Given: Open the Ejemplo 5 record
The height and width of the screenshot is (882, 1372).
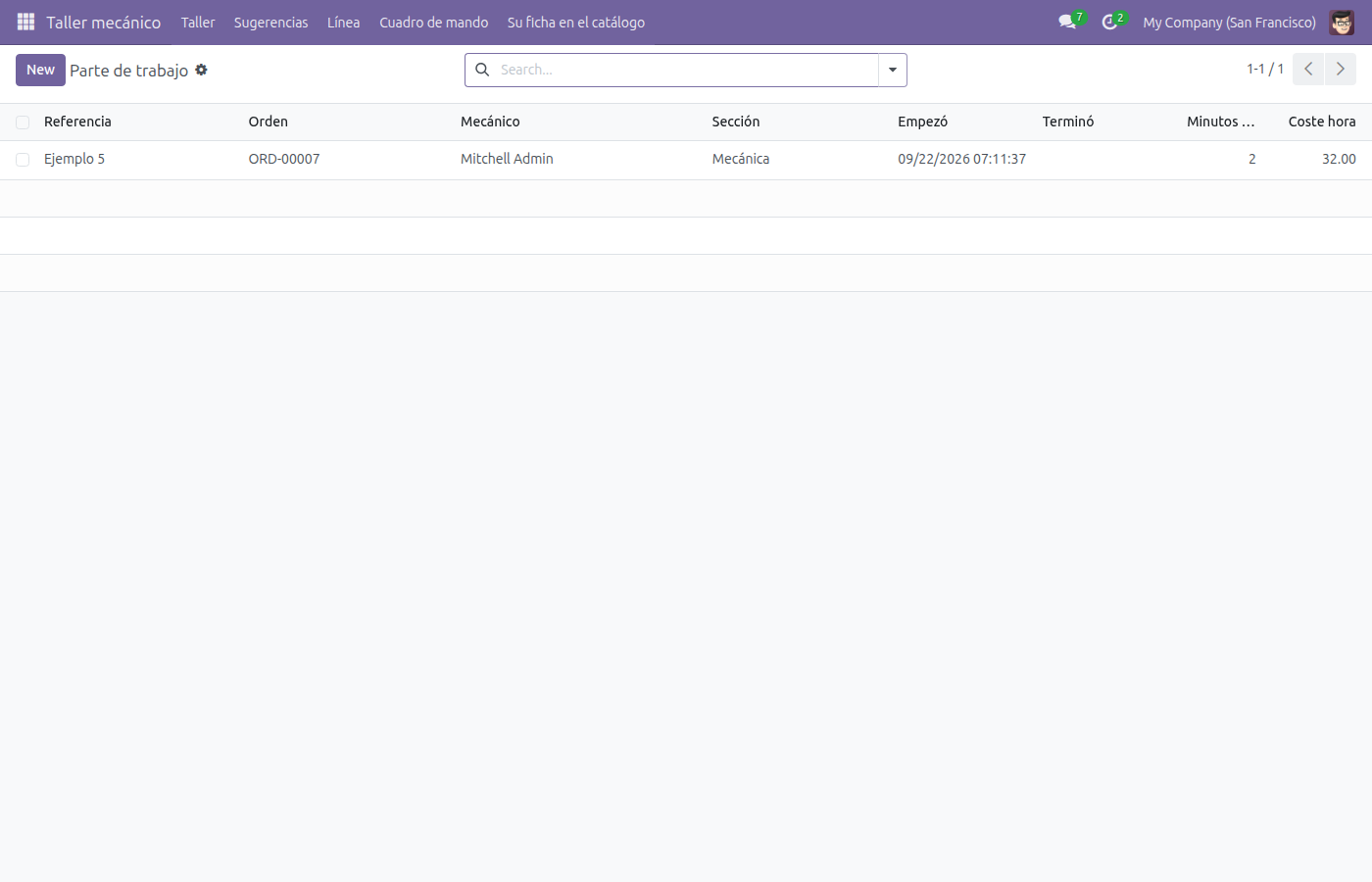Looking at the screenshot, I should click(74, 159).
